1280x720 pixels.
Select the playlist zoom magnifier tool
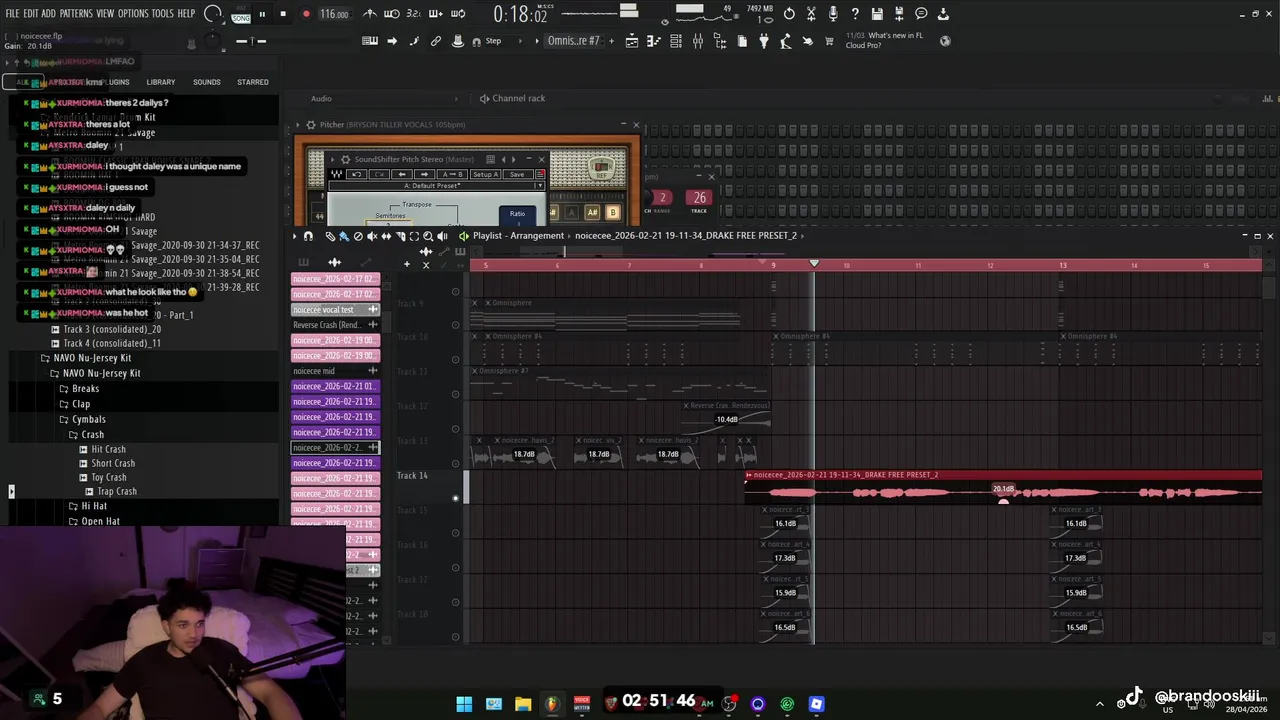pyautogui.click(x=428, y=236)
